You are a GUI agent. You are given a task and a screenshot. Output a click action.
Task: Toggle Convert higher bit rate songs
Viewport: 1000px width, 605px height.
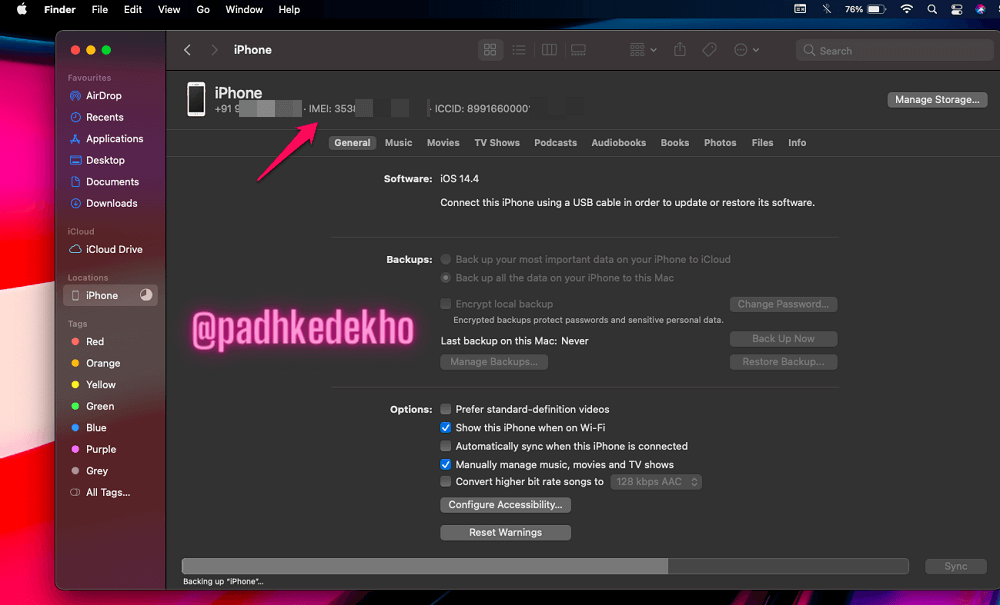[446, 481]
